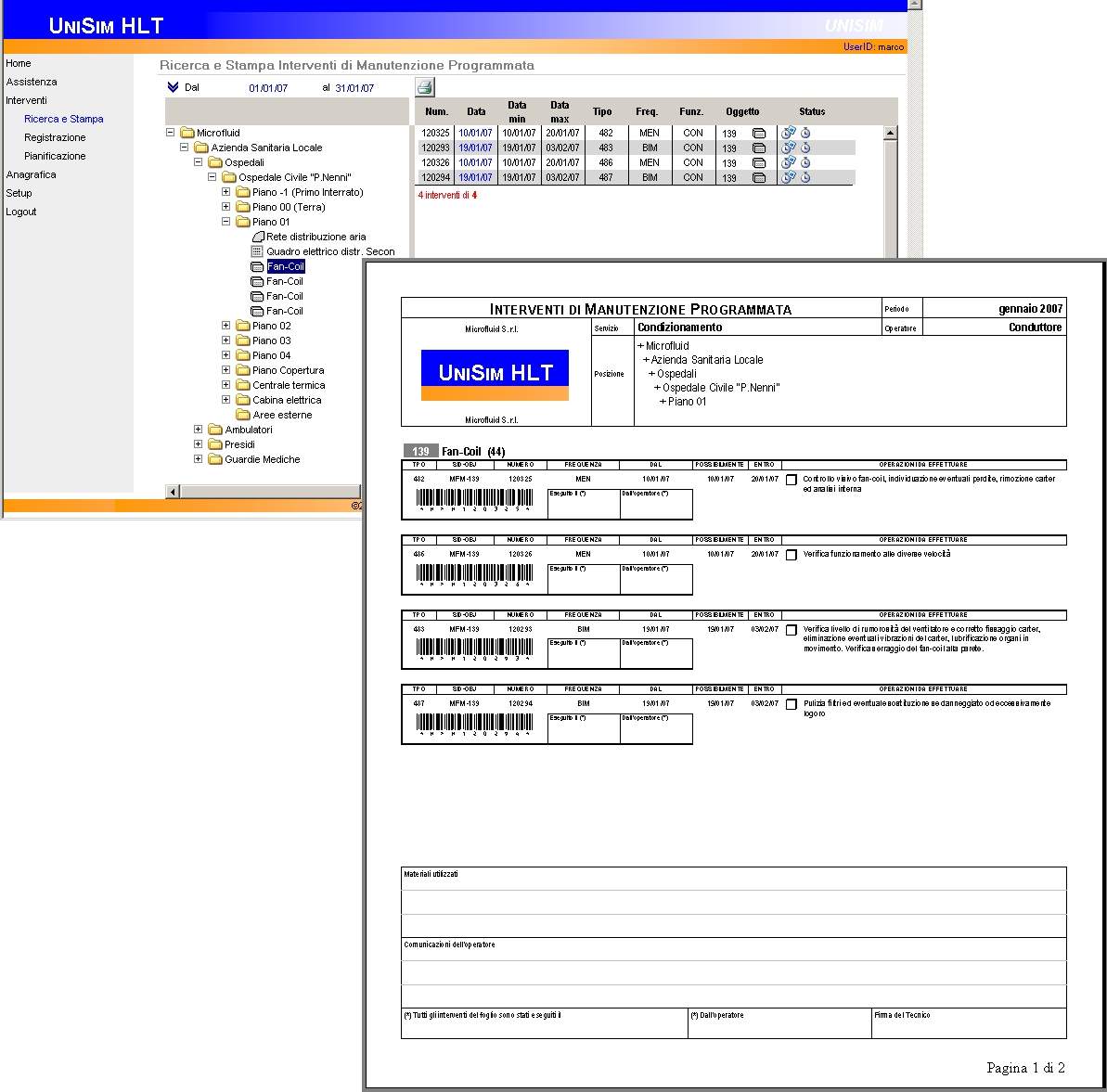Click the printer icon above the table

[x=424, y=87]
